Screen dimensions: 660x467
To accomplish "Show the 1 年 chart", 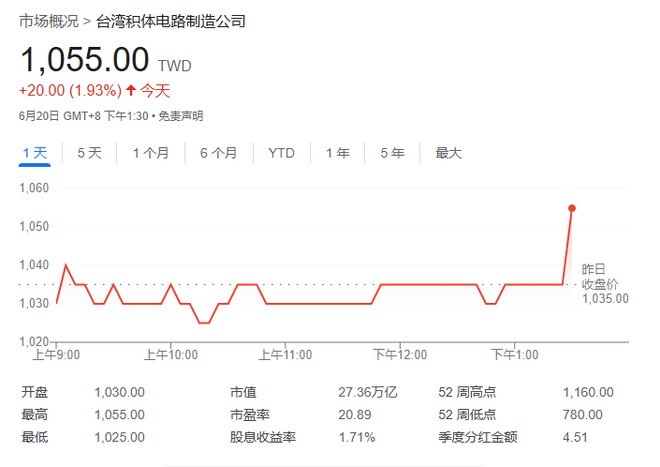I will click(338, 153).
